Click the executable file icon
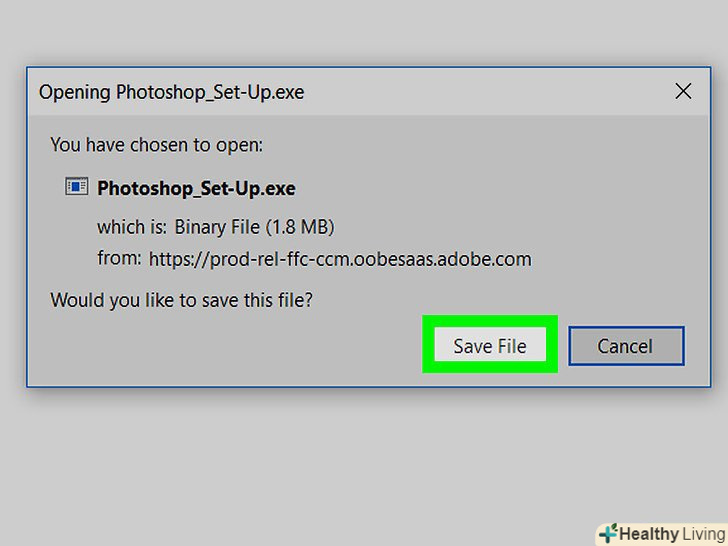 [x=76, y=187]
